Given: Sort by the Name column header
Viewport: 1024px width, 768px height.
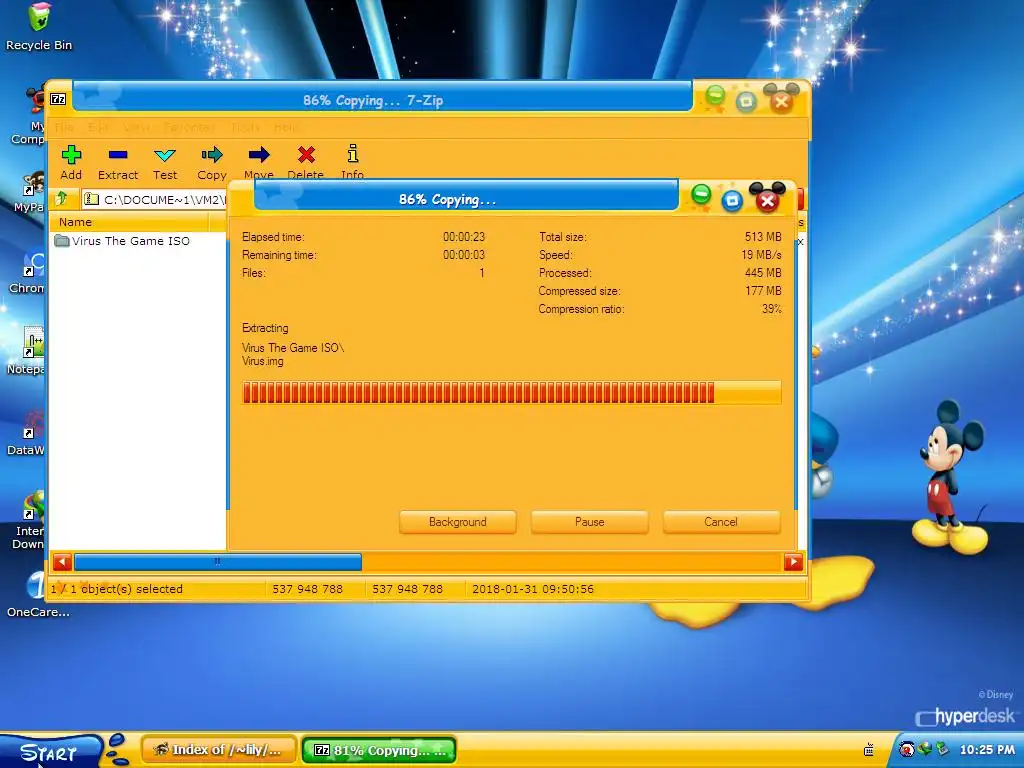Looking at the screenshot, I should (129, 222).
